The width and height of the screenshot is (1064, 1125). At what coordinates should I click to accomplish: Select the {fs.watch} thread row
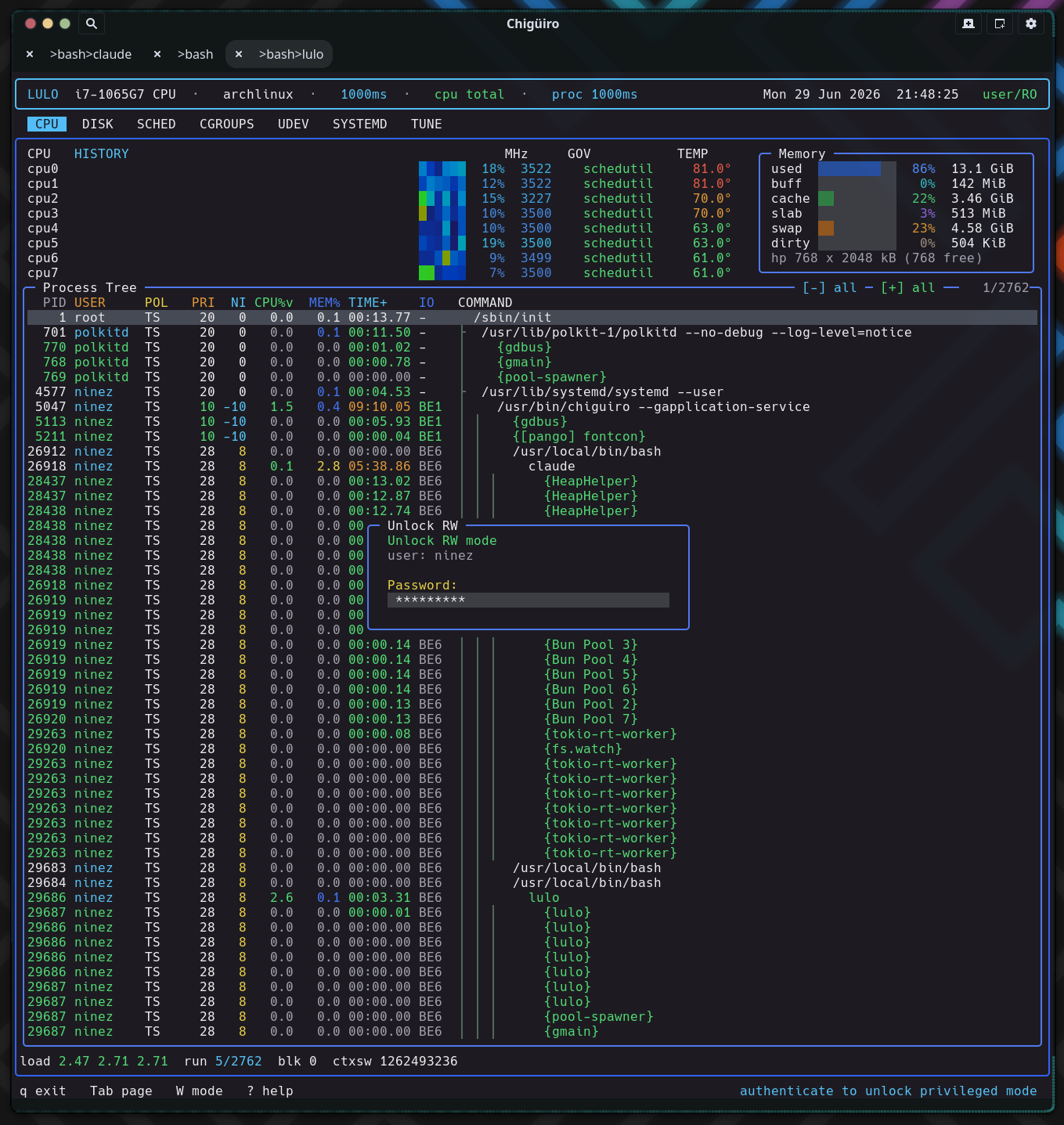point(532,748)
